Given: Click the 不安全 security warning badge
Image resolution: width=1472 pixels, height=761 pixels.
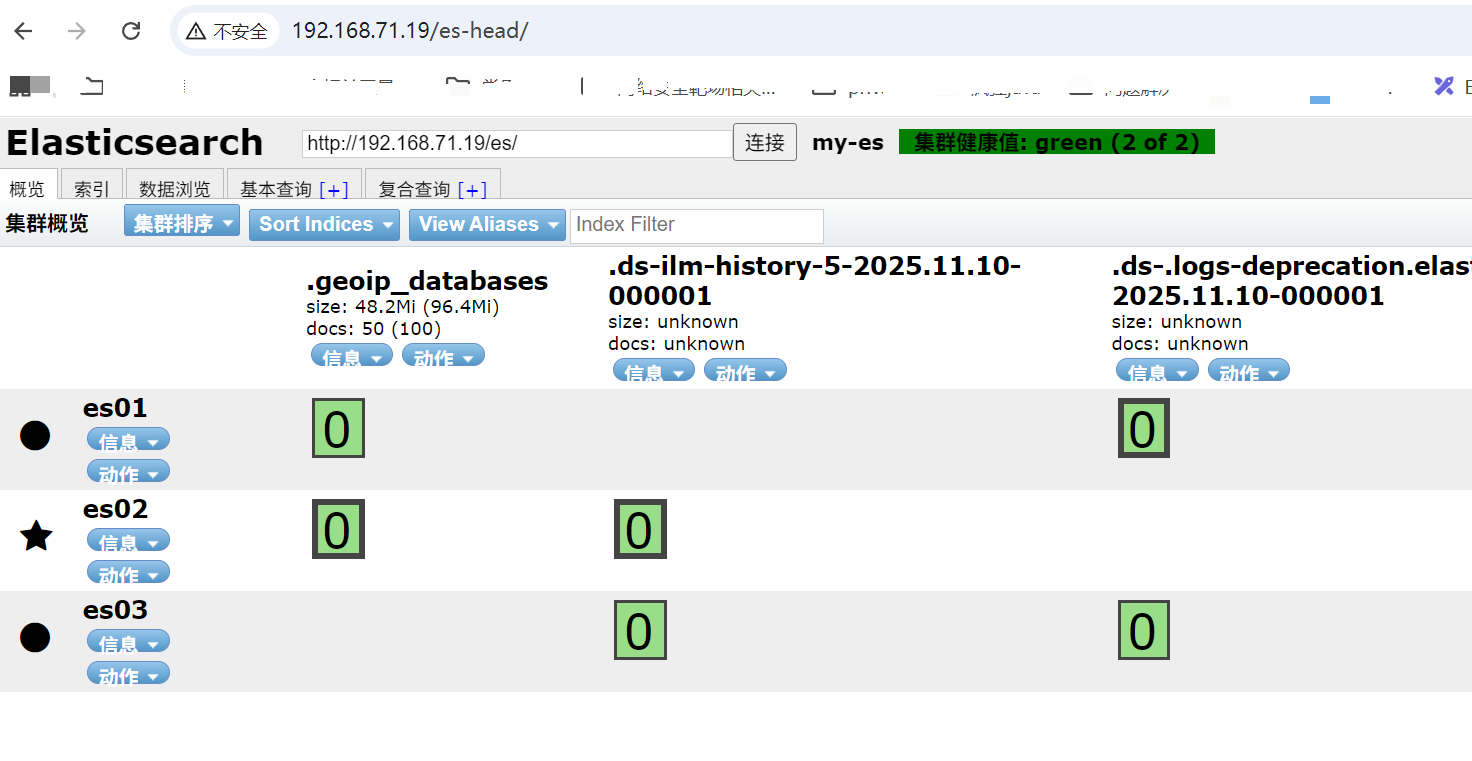Looking at the screenshot, I should [227, 31].
